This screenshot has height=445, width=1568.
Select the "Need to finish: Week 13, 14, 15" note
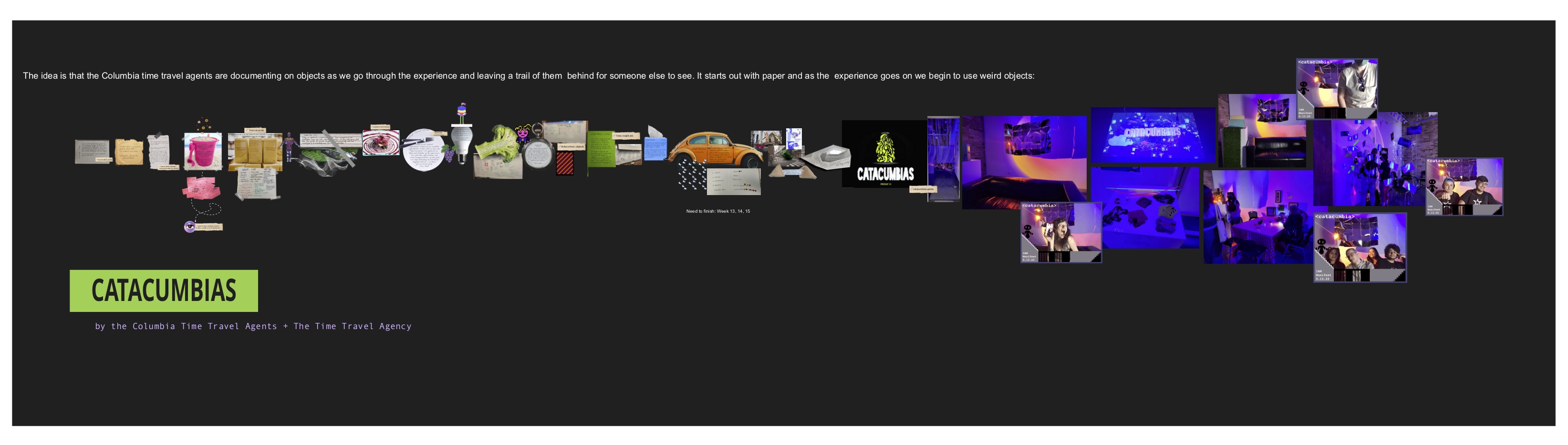(718, 211)
